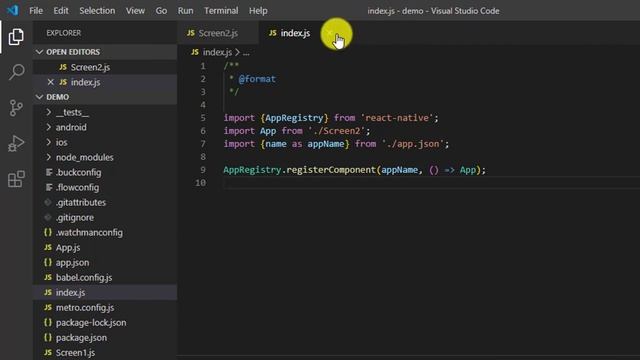The image size is (640, 360).
Task: Expand the ios folder
Action: pos(49,142)
